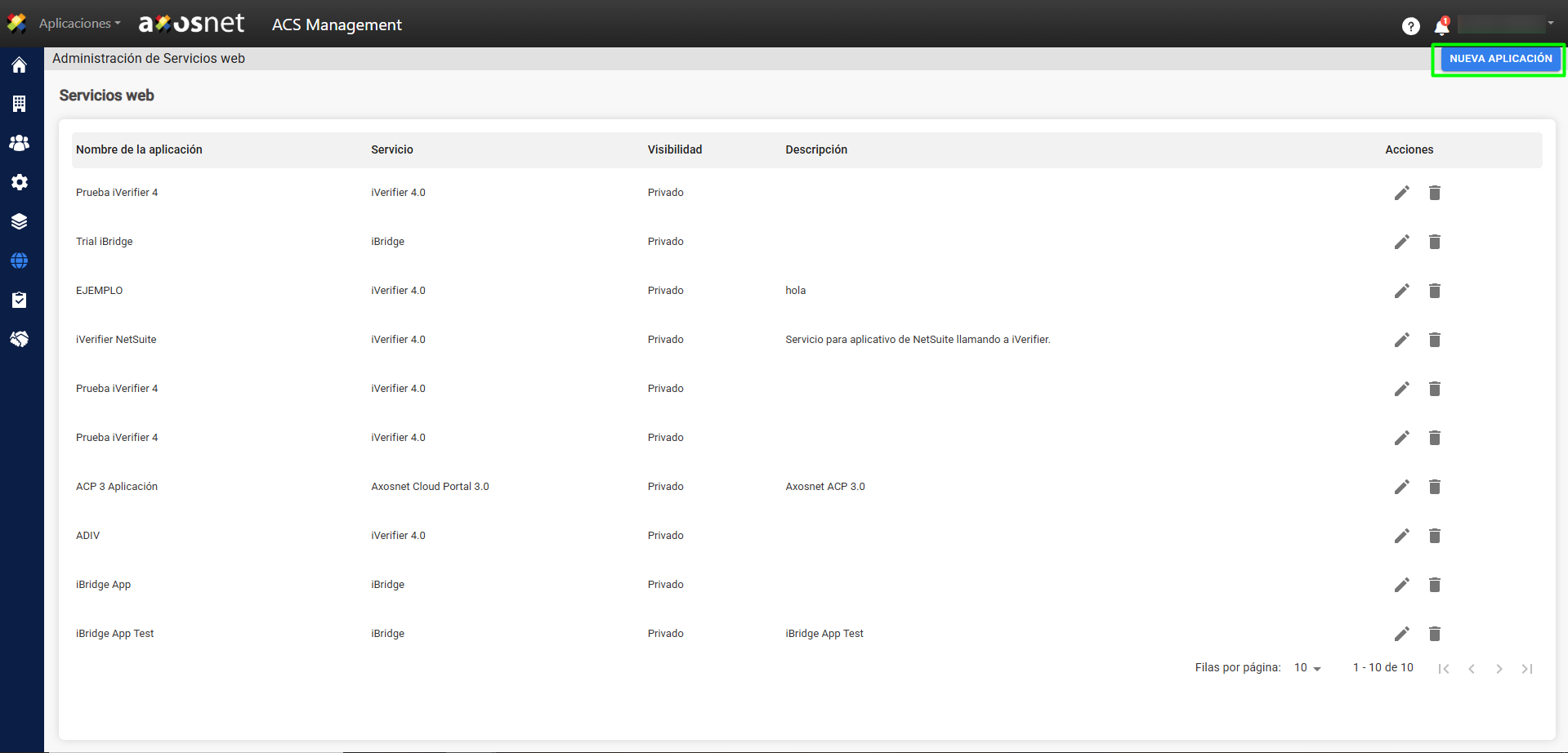The width and height of the screenshot is (1568, 753).
Task: Open the settings gear in sidebar
Action: point(19,182)
